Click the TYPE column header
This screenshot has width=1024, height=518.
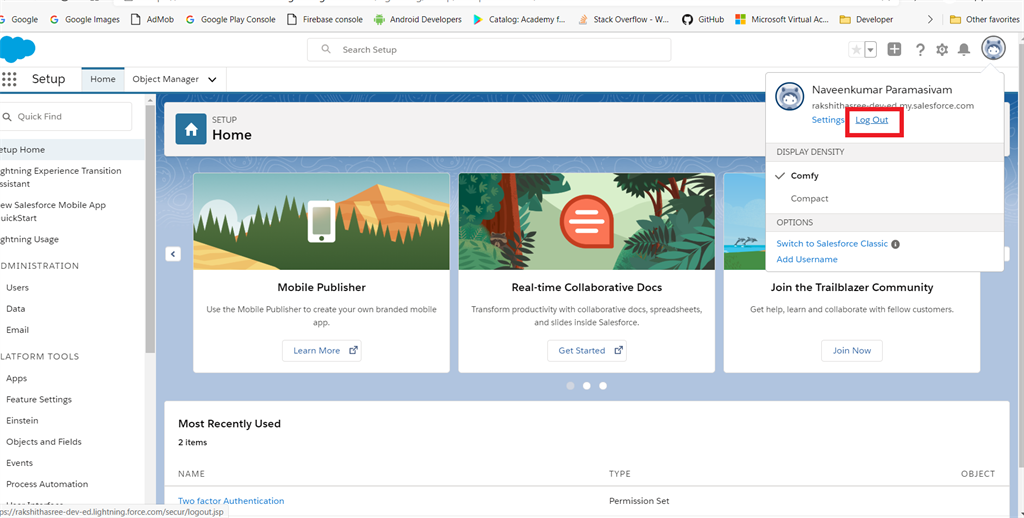pos(620,474)
